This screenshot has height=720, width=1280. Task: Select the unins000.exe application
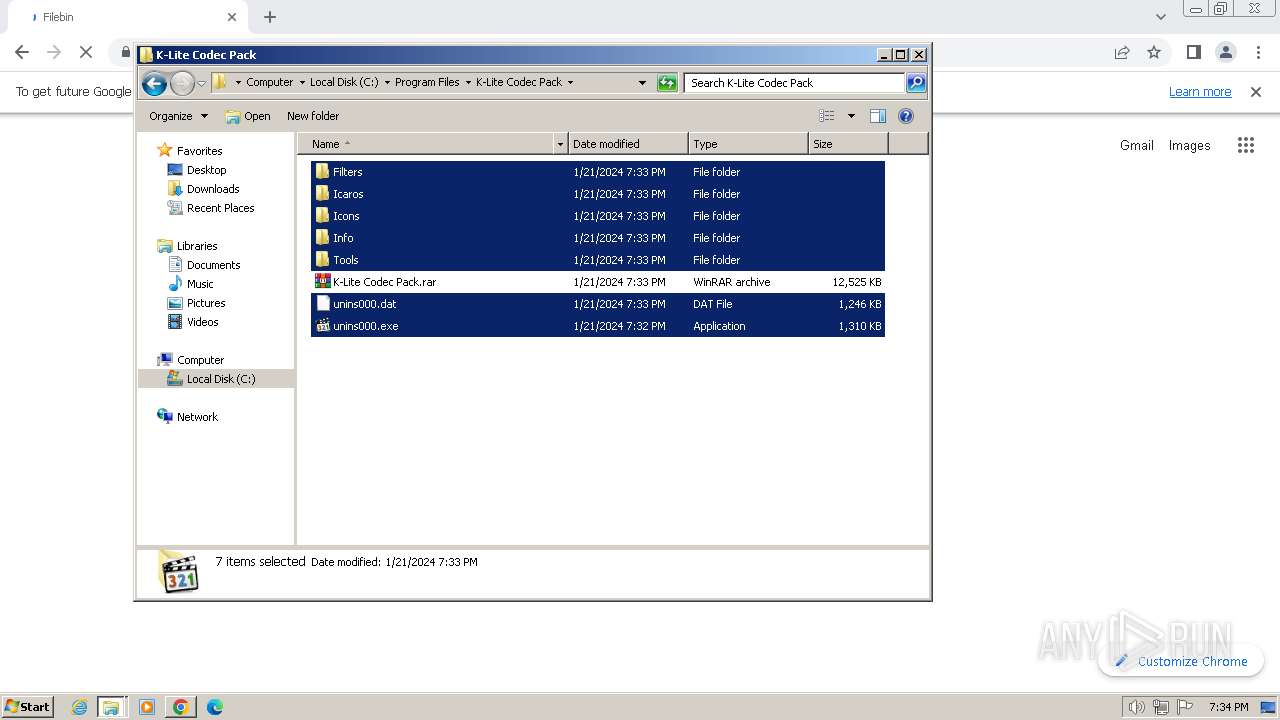click(x=598, y=326)
